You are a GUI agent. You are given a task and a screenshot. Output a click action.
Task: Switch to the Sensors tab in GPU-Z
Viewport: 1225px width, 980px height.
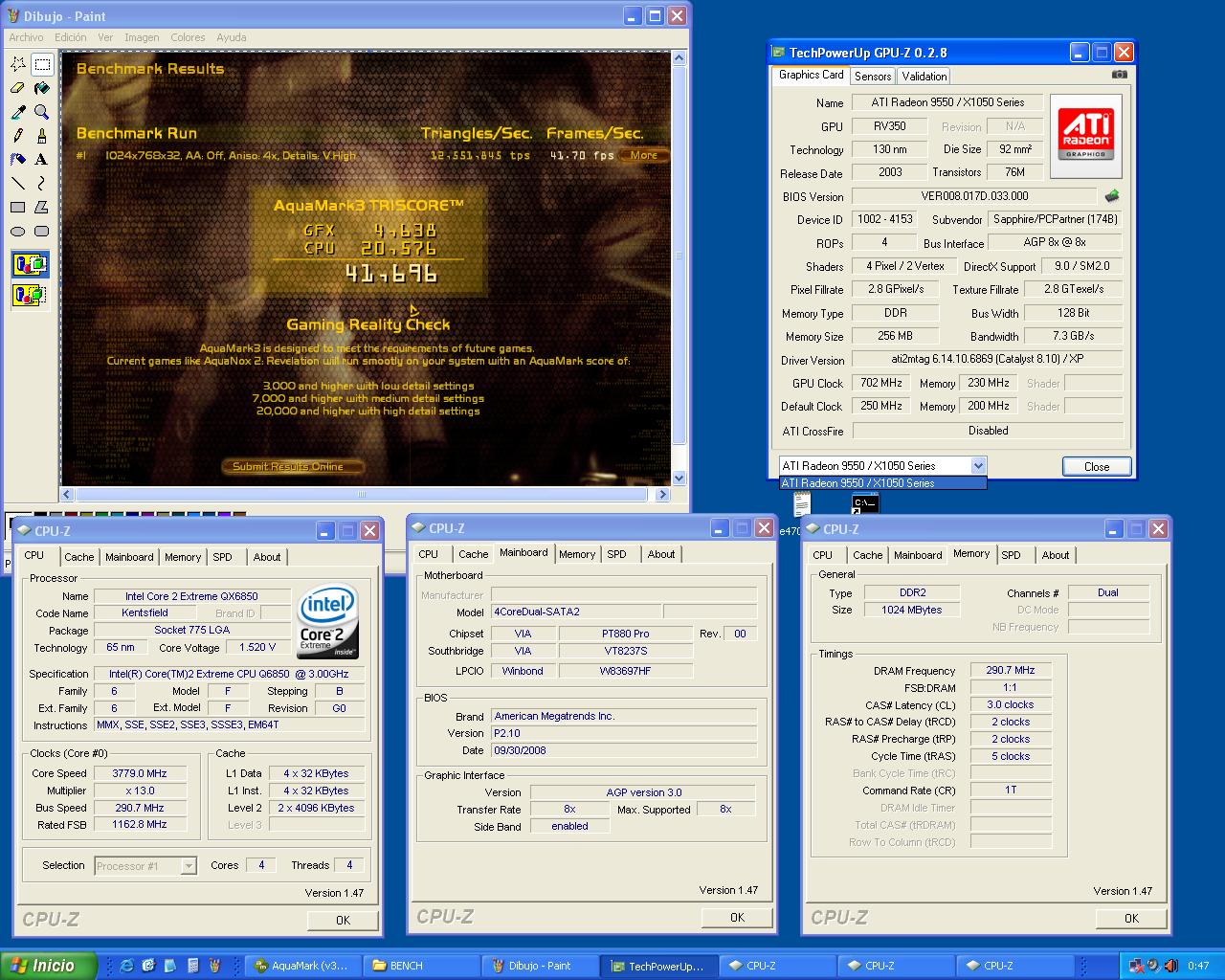click(x=873, y=77)
